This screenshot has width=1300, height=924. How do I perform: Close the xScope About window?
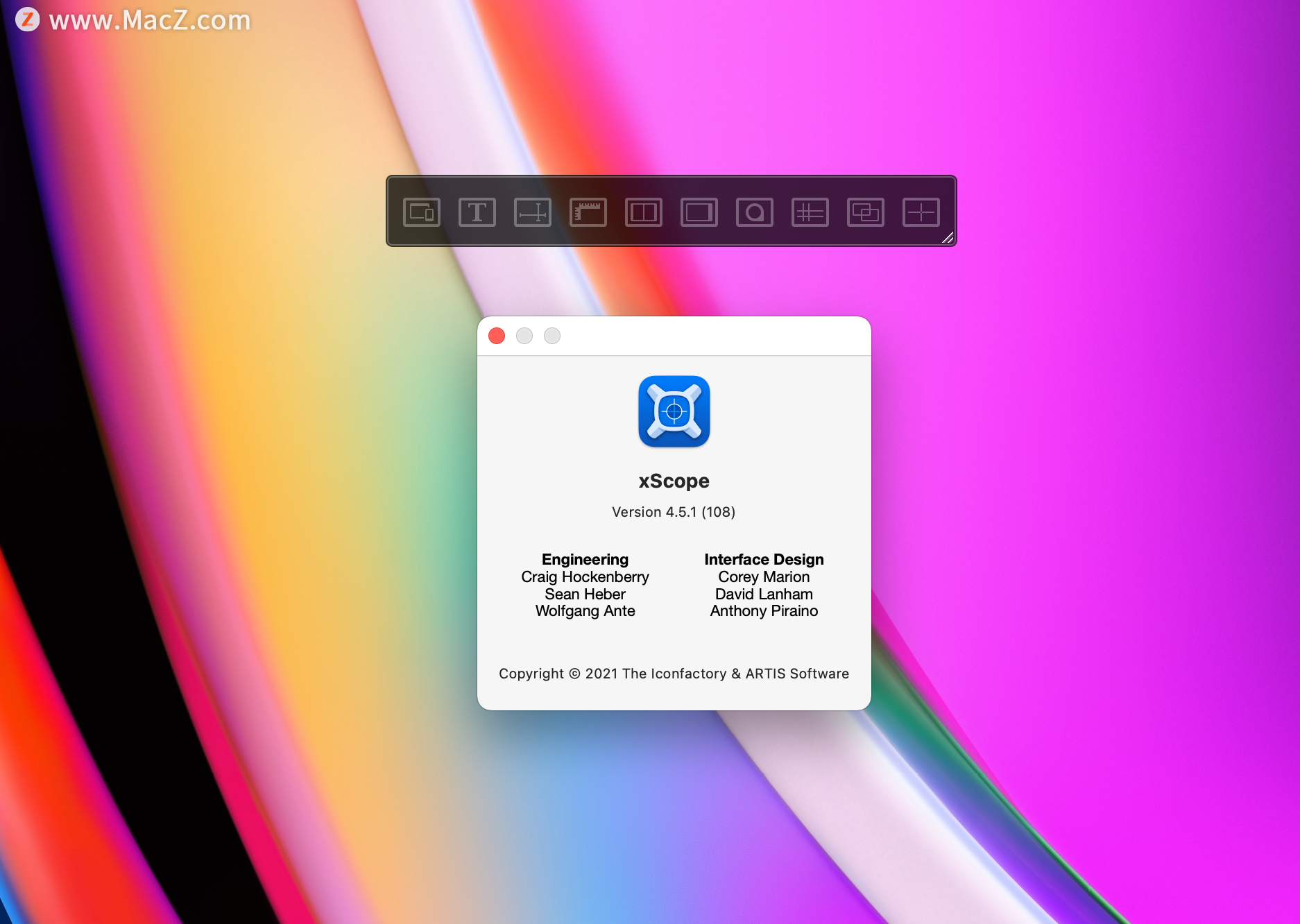[x=497, y=336]
